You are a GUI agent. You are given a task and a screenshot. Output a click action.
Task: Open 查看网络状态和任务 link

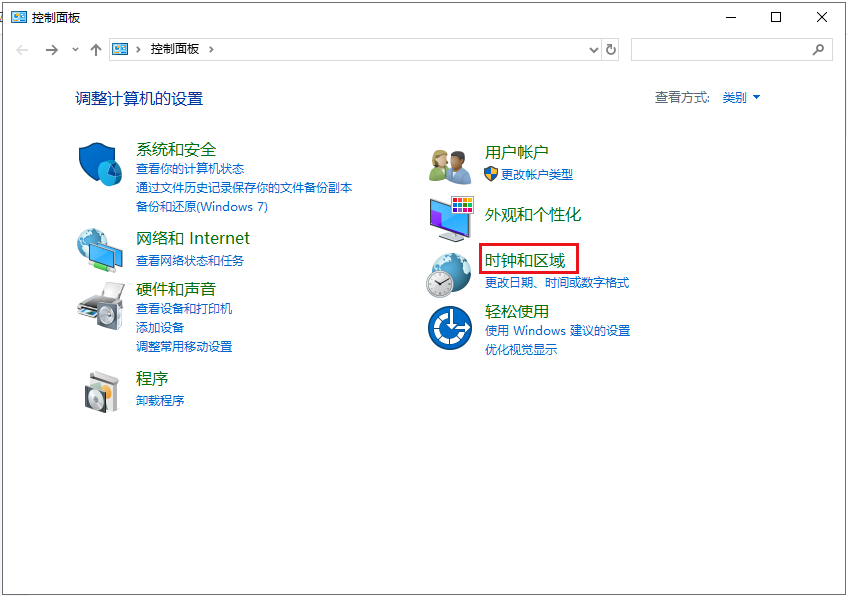pyautogui.click(x=190, y=260)
